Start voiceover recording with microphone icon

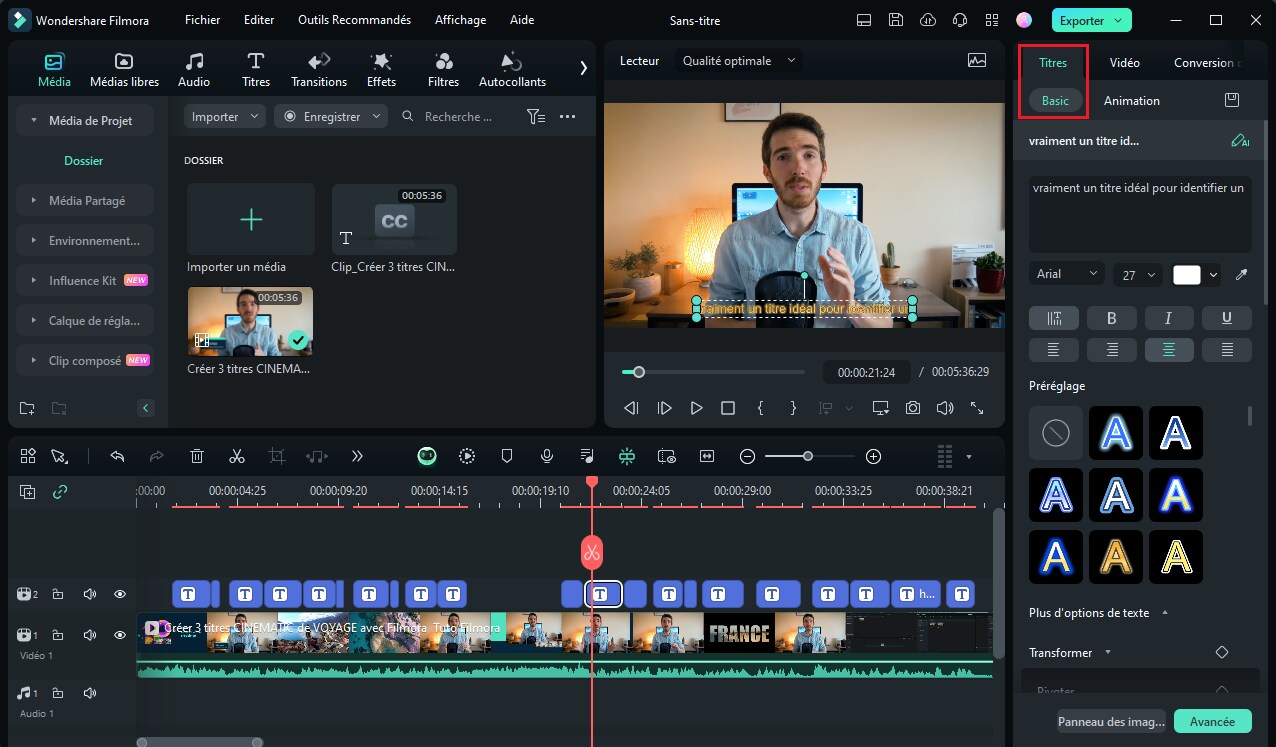point(547,456)
